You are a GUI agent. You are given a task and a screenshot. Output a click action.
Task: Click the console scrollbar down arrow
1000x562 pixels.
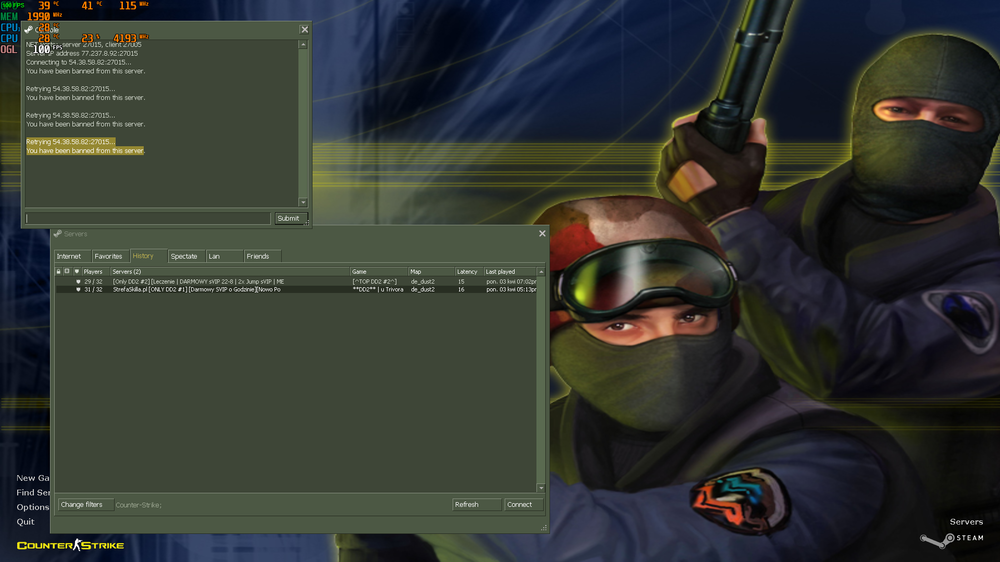(x=303, y=202)
